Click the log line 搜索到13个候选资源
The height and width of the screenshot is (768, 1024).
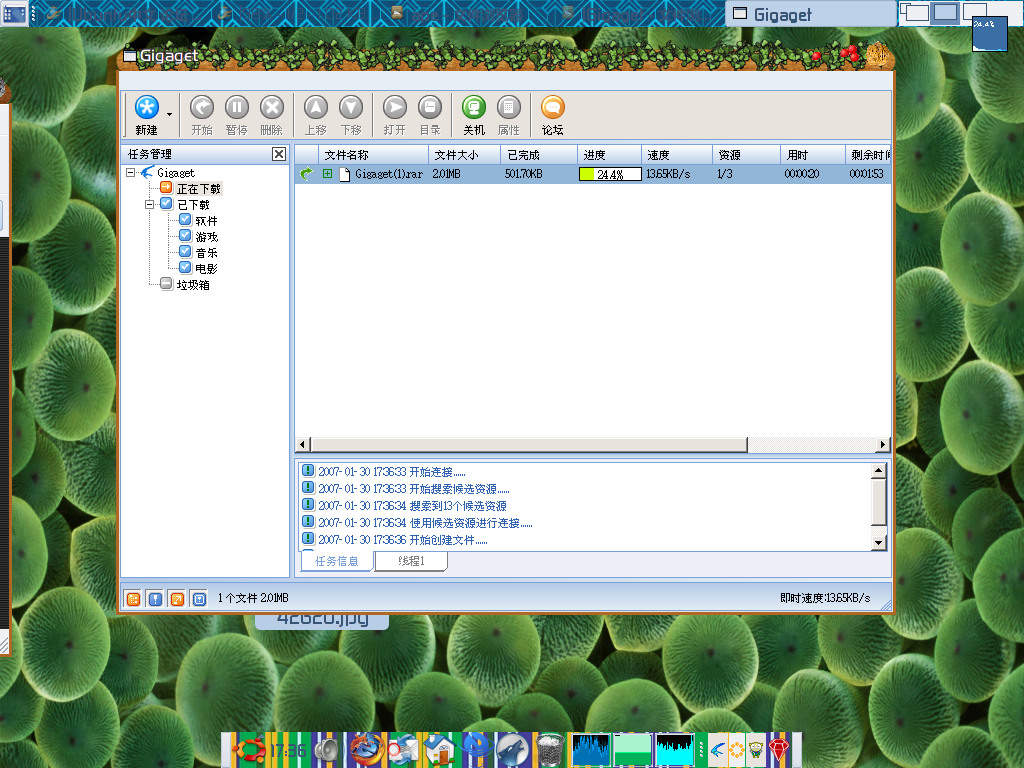coord(412,505)
